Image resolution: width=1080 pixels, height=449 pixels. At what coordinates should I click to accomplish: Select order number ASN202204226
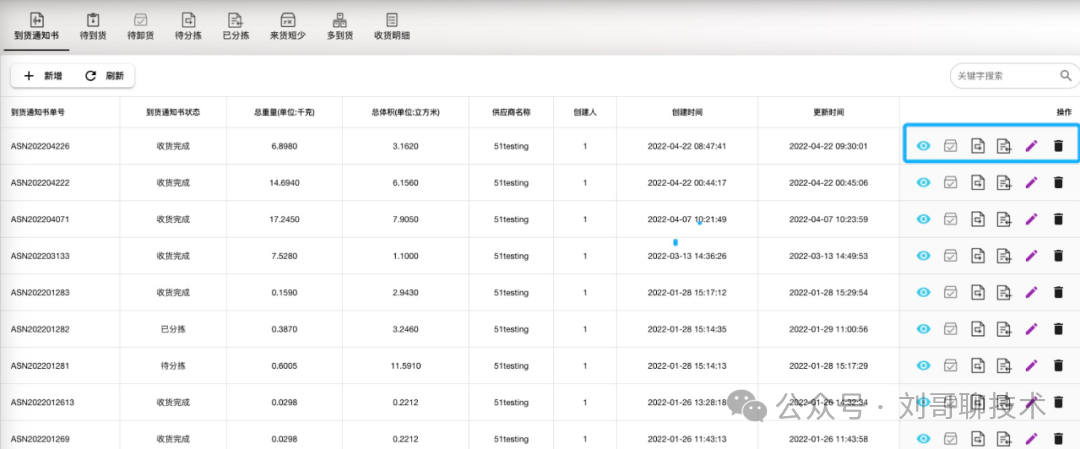40,146
